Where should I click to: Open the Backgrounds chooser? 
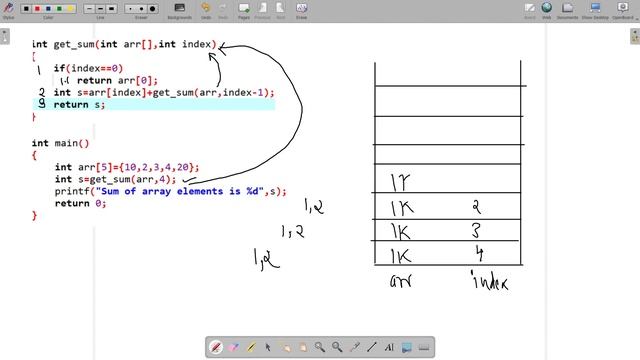pyautogui.click(x=180, y=10)
